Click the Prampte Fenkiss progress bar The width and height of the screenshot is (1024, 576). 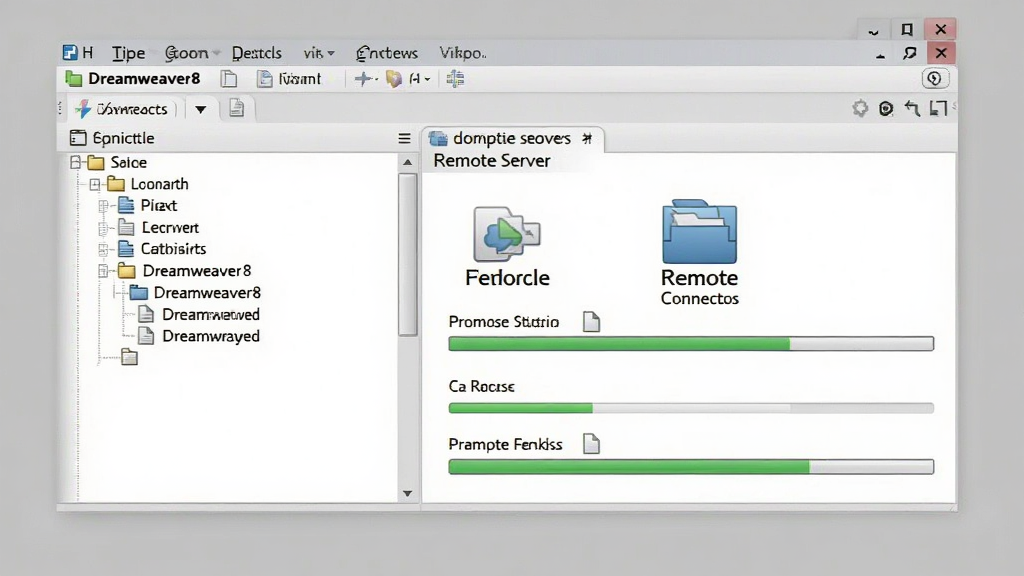pyautogui.click(x=691, y=466)
